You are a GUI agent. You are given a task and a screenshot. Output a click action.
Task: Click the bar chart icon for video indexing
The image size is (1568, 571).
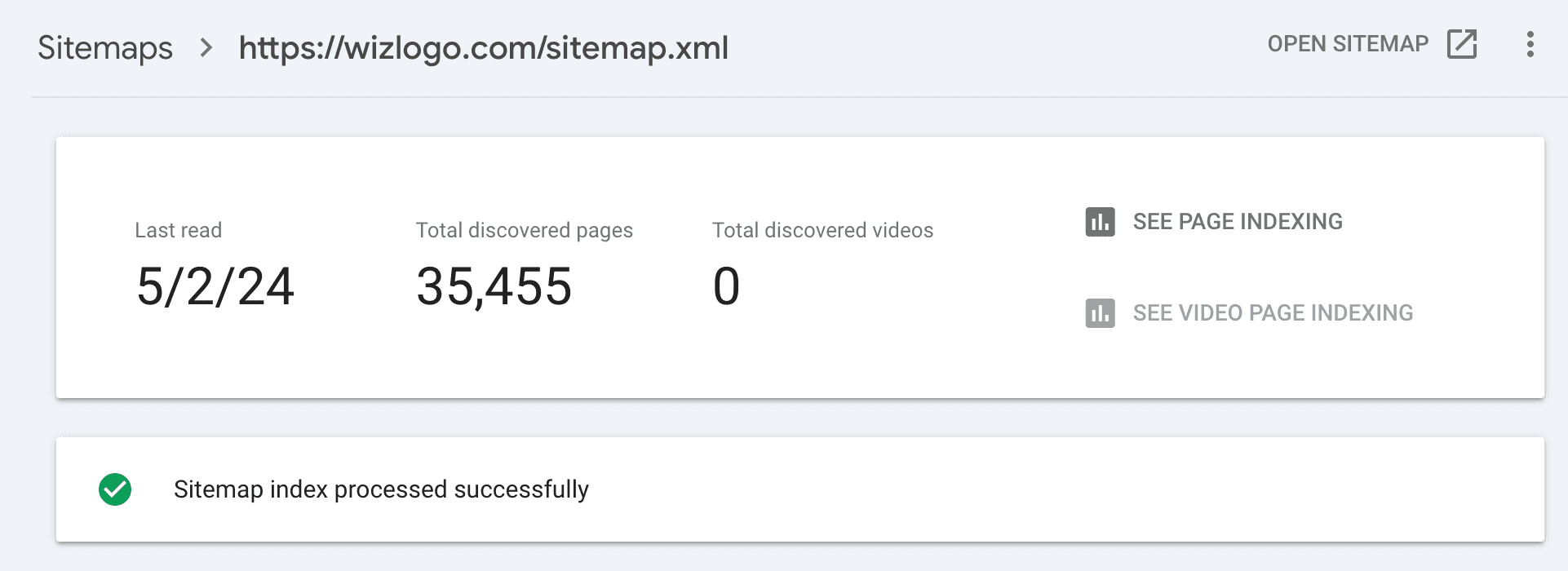1100,313
